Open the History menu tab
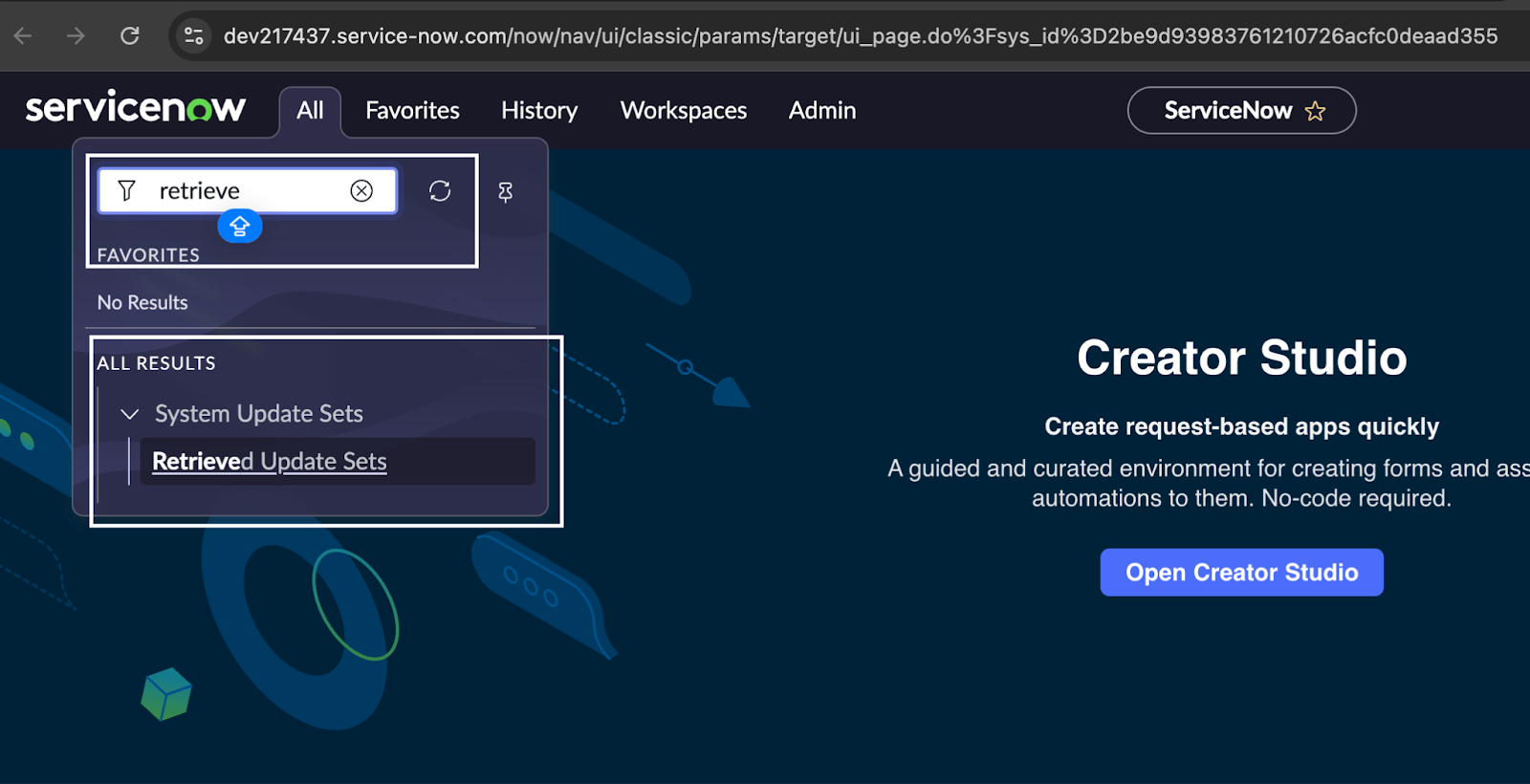 [539, 110]
